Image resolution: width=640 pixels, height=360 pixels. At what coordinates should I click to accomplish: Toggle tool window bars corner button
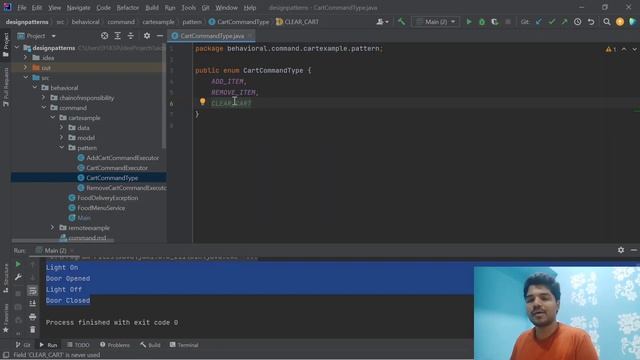tap(6, 355)
